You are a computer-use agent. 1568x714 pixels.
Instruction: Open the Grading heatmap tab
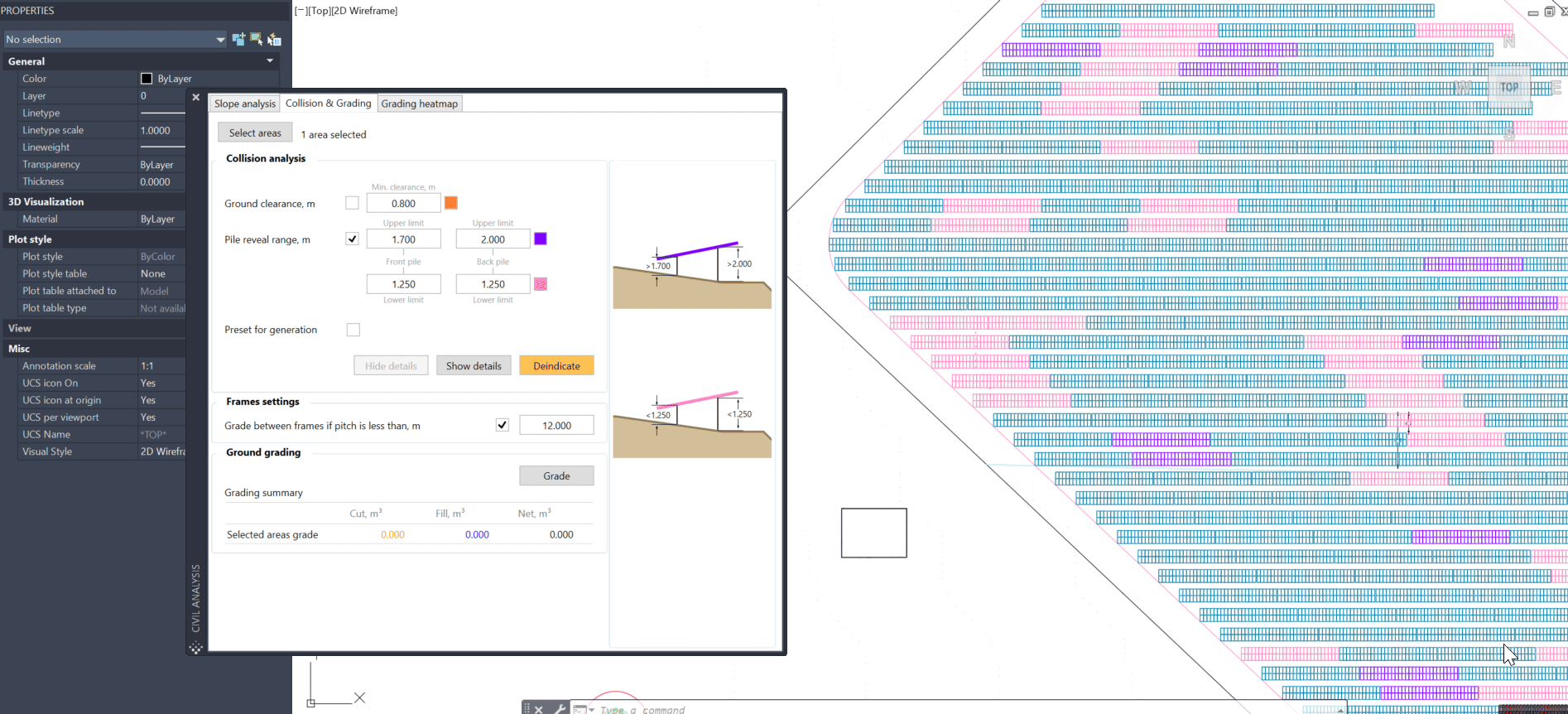tap(420, 104)
